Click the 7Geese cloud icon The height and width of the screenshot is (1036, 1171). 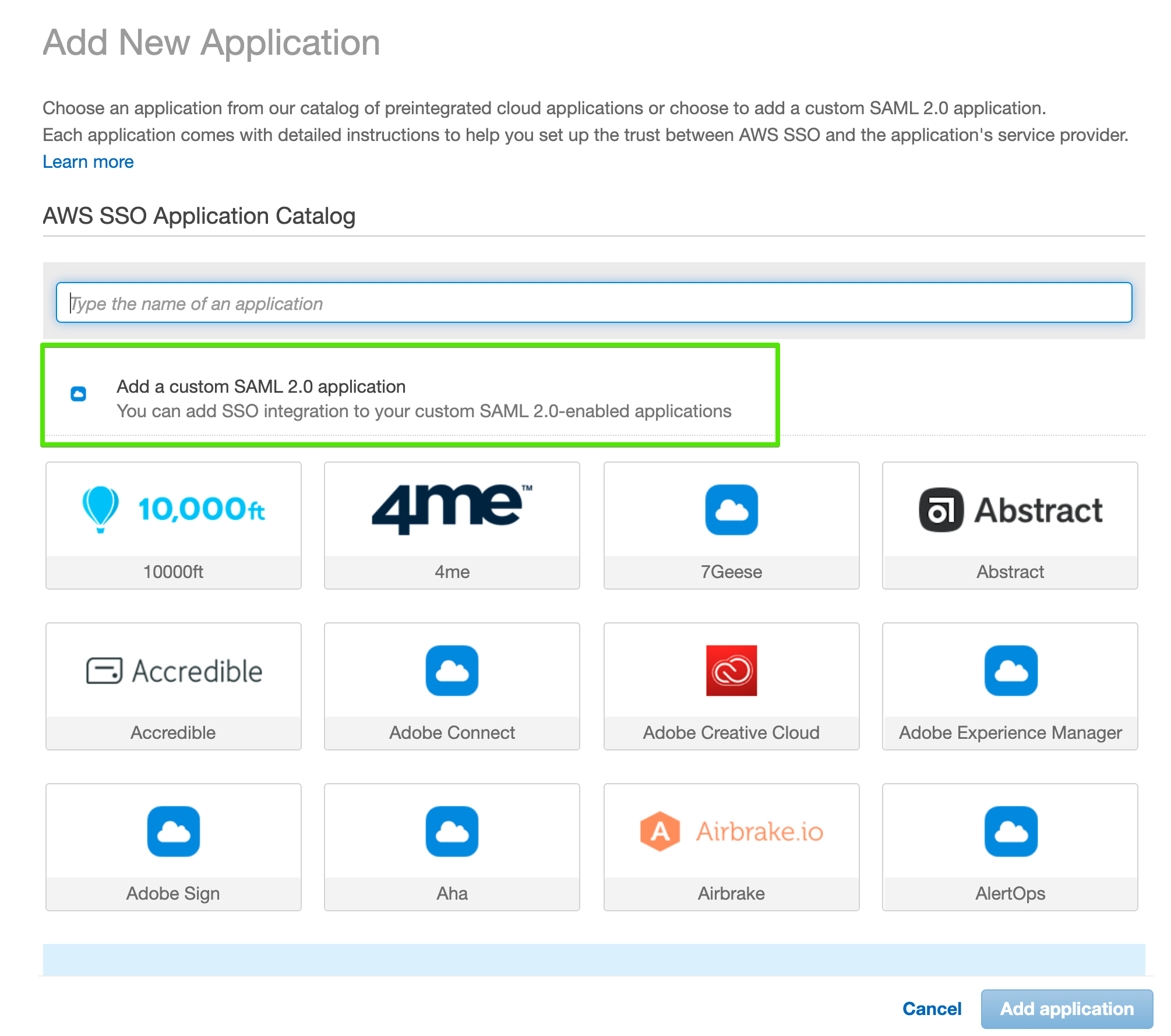point(731,509)
